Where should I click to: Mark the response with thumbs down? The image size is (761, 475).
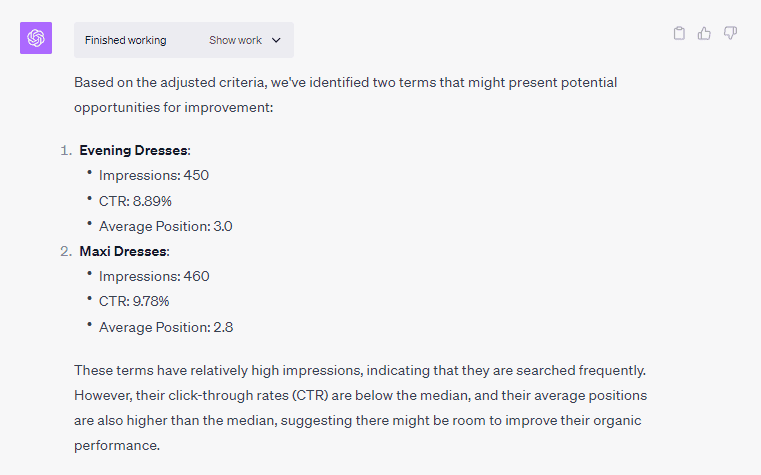point(730,33)
